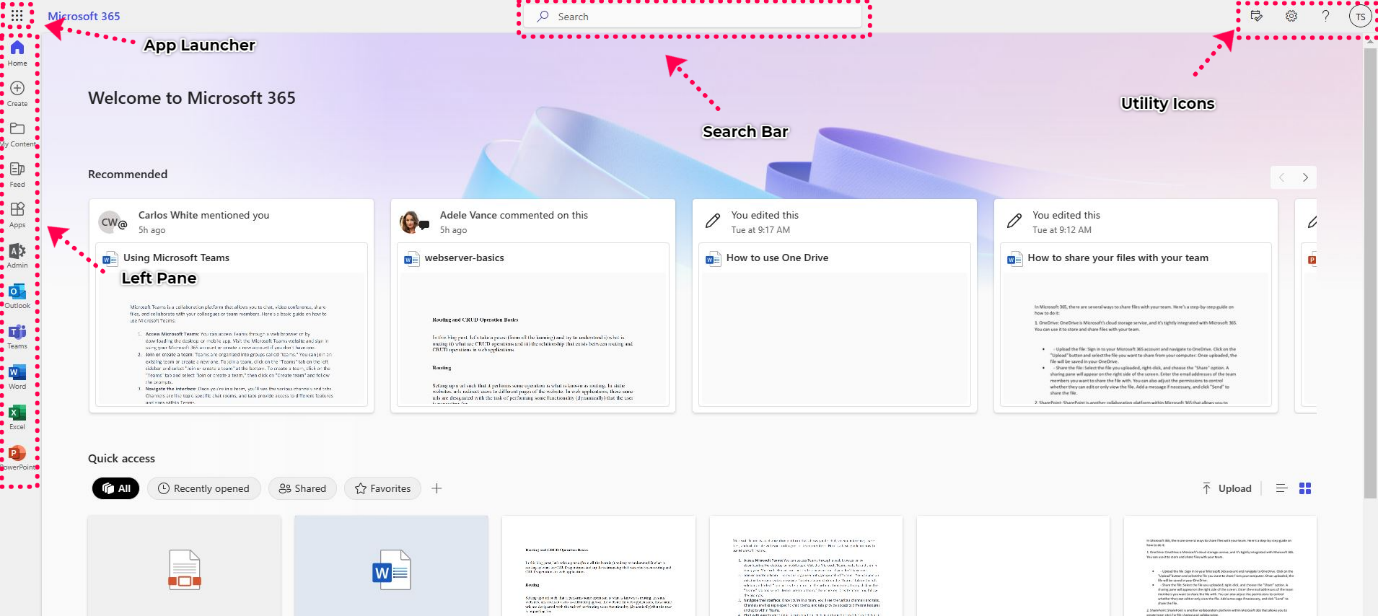
Task: Click the Word icon beside webserver-basics
Action: (412, 258)
